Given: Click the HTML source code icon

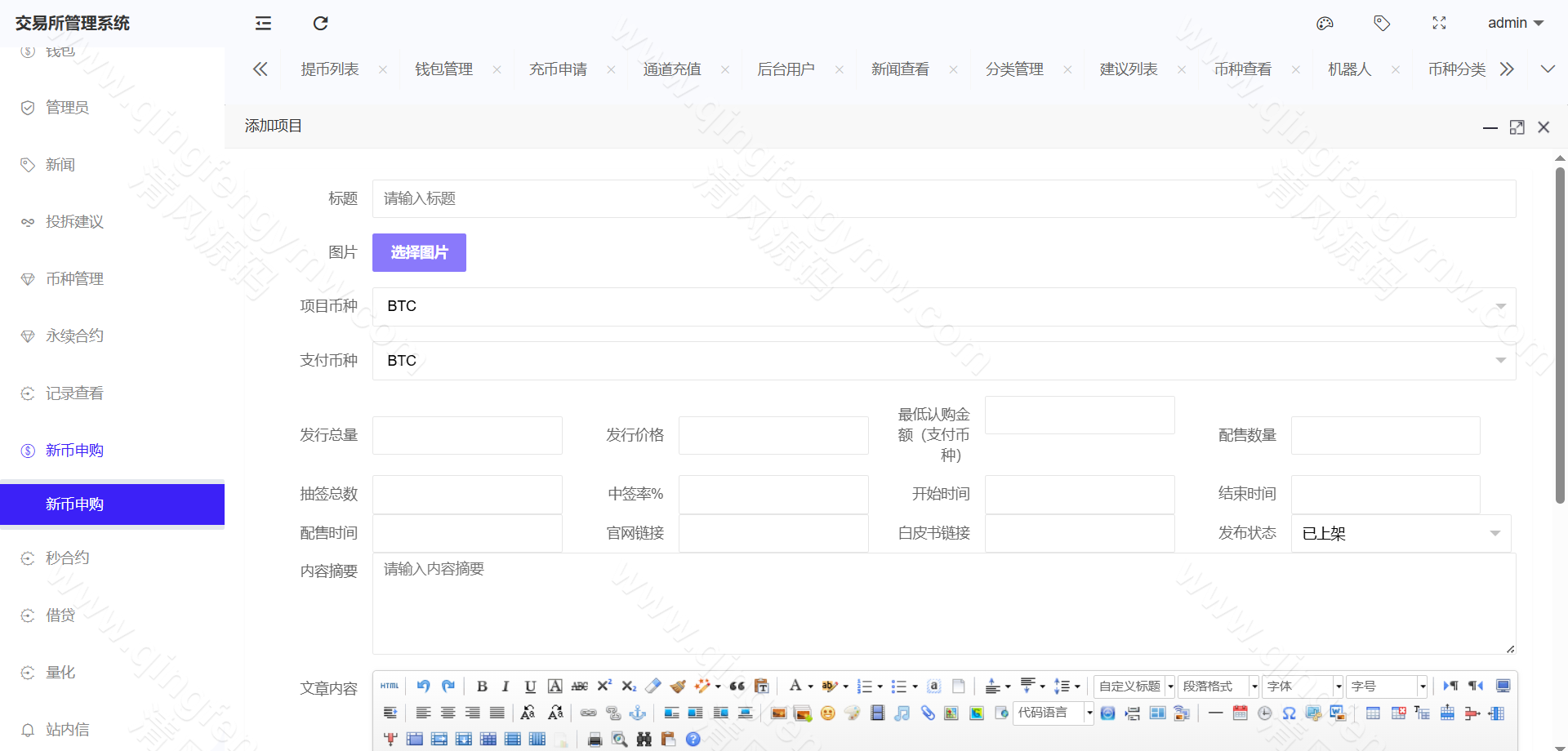Looking at the screenshot, I should pyautogui.click(x=390, y=686).
